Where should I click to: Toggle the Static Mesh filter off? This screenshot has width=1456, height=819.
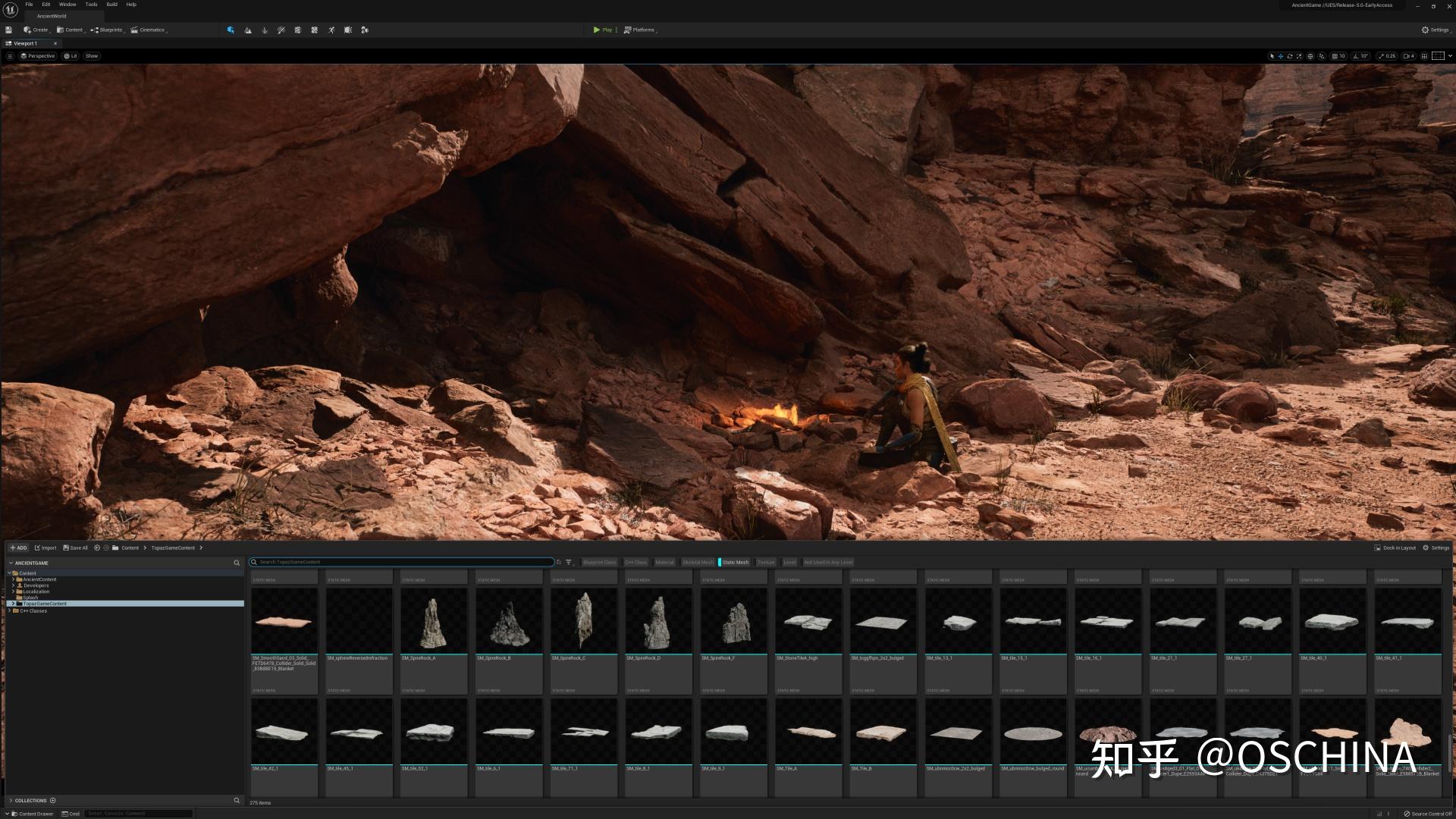(x=734, y=562)
